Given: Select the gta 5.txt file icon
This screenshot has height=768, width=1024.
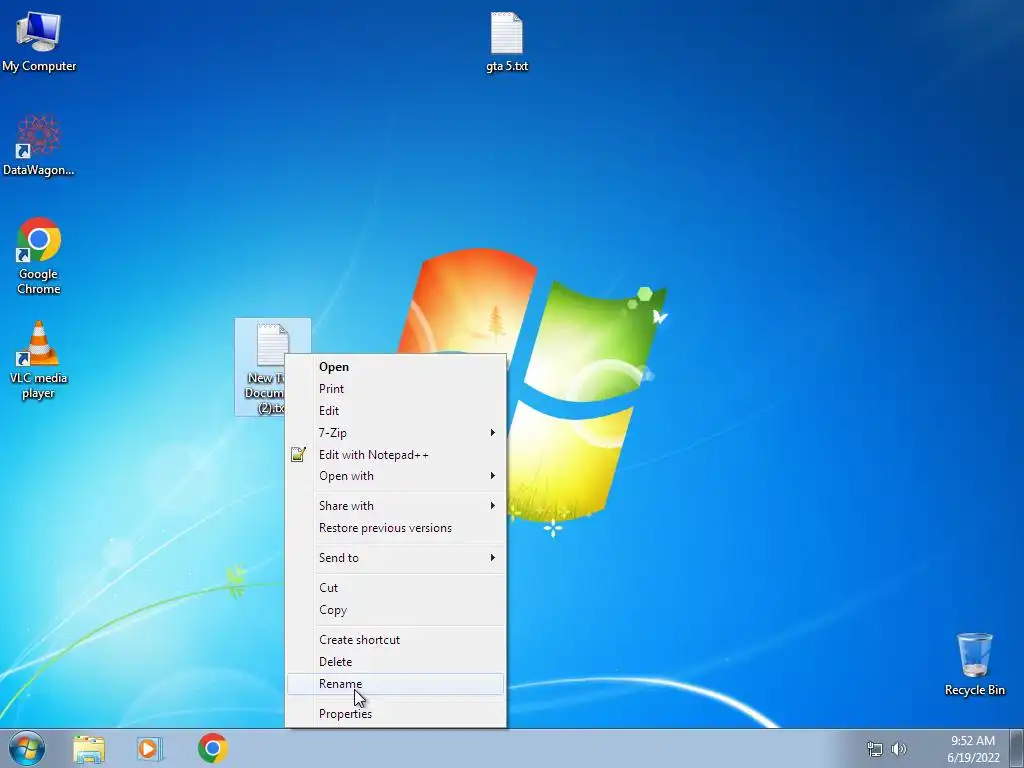Looking at the screenshot, I should [507, 42].
